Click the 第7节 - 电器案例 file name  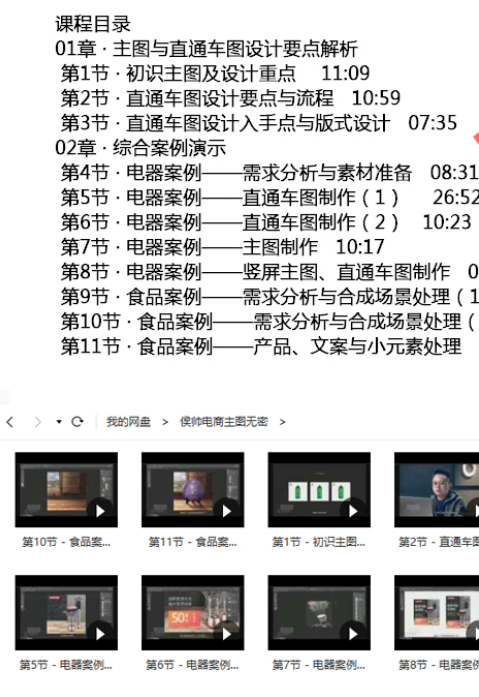319,665
